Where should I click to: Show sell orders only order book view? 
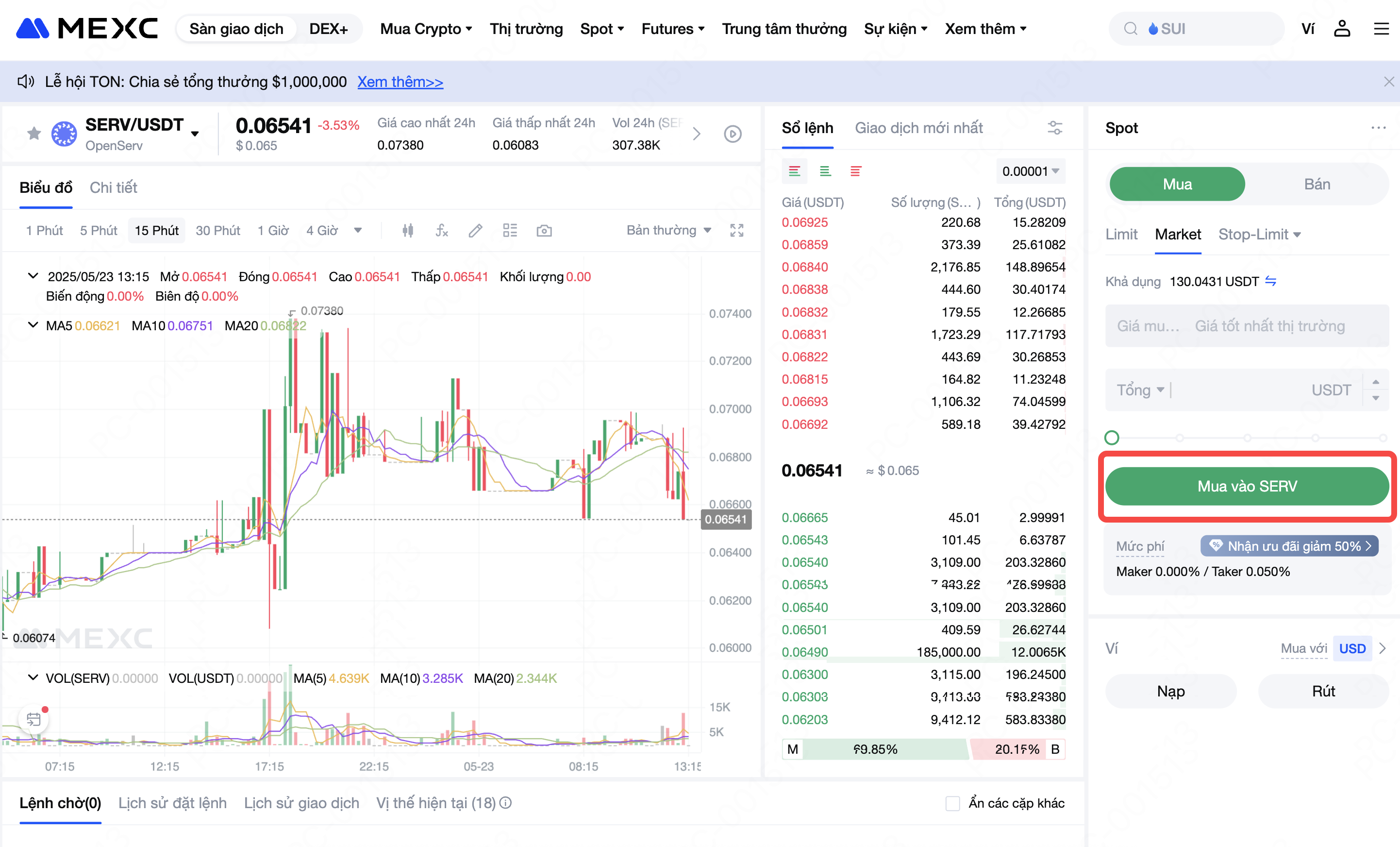856,171
